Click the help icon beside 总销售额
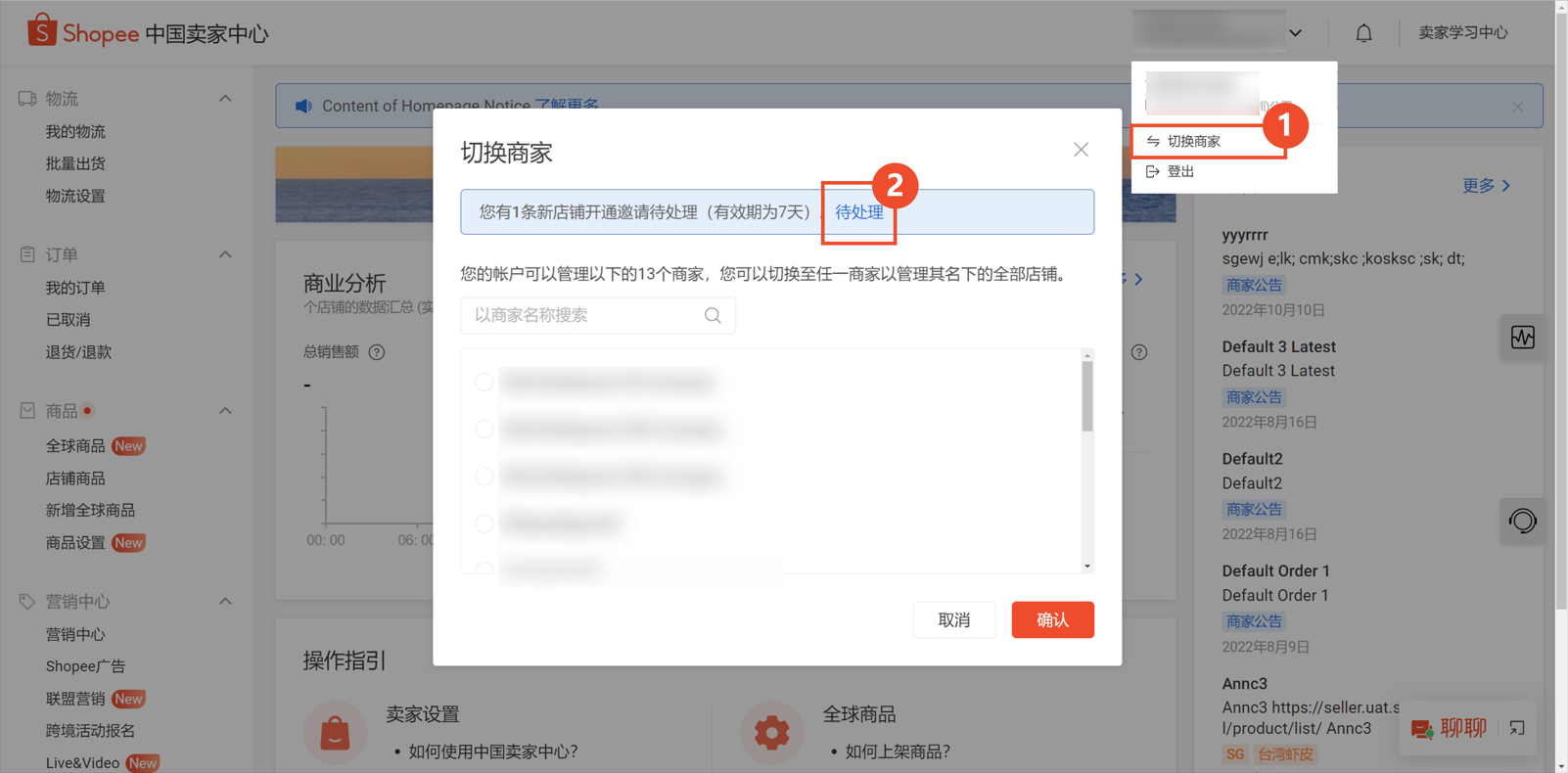Screen dimensions: 1568x773 [x=377, y=352]
